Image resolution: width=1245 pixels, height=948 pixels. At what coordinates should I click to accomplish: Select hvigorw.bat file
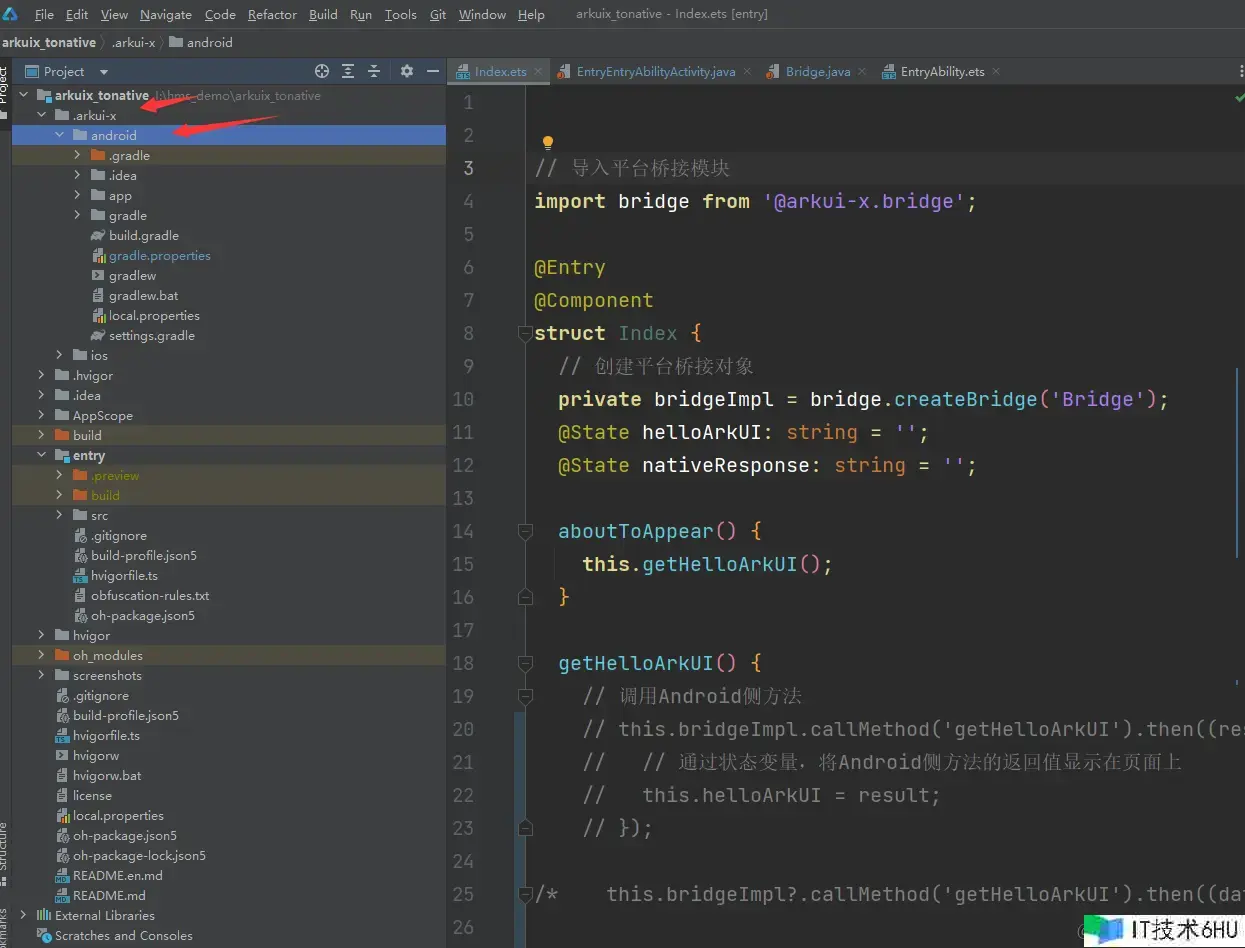point(107,775)
